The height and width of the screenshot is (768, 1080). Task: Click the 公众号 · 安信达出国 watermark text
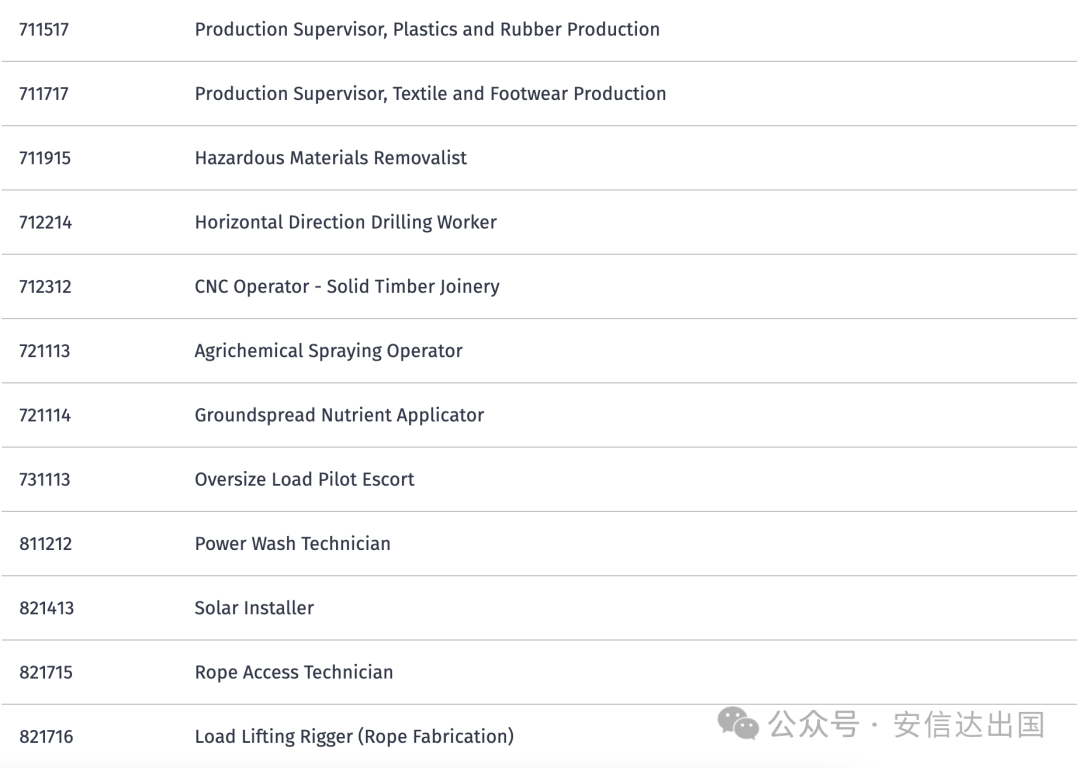(x=906, y=724)
